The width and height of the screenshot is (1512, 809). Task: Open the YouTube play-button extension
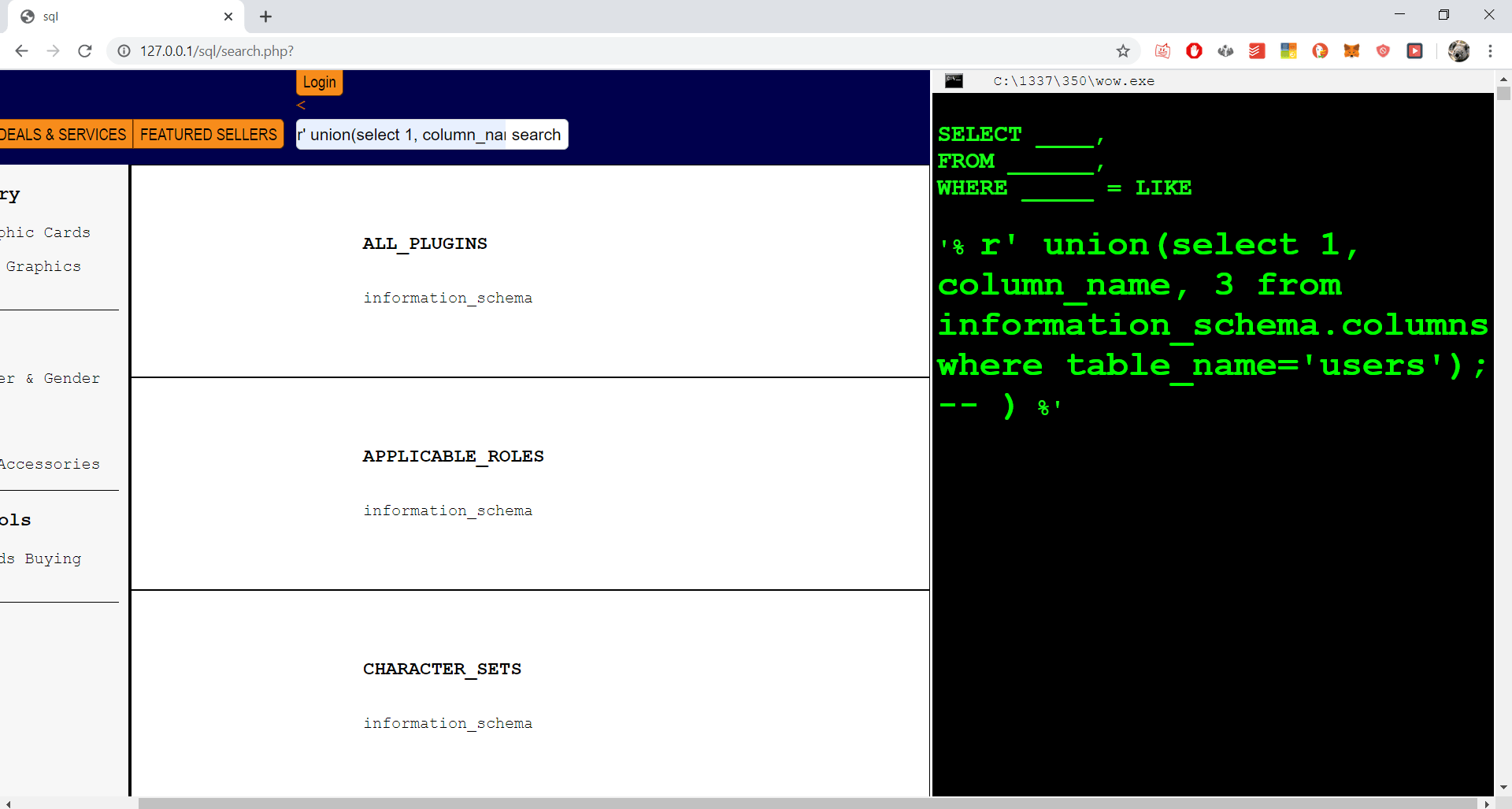tap(1415, 50)
